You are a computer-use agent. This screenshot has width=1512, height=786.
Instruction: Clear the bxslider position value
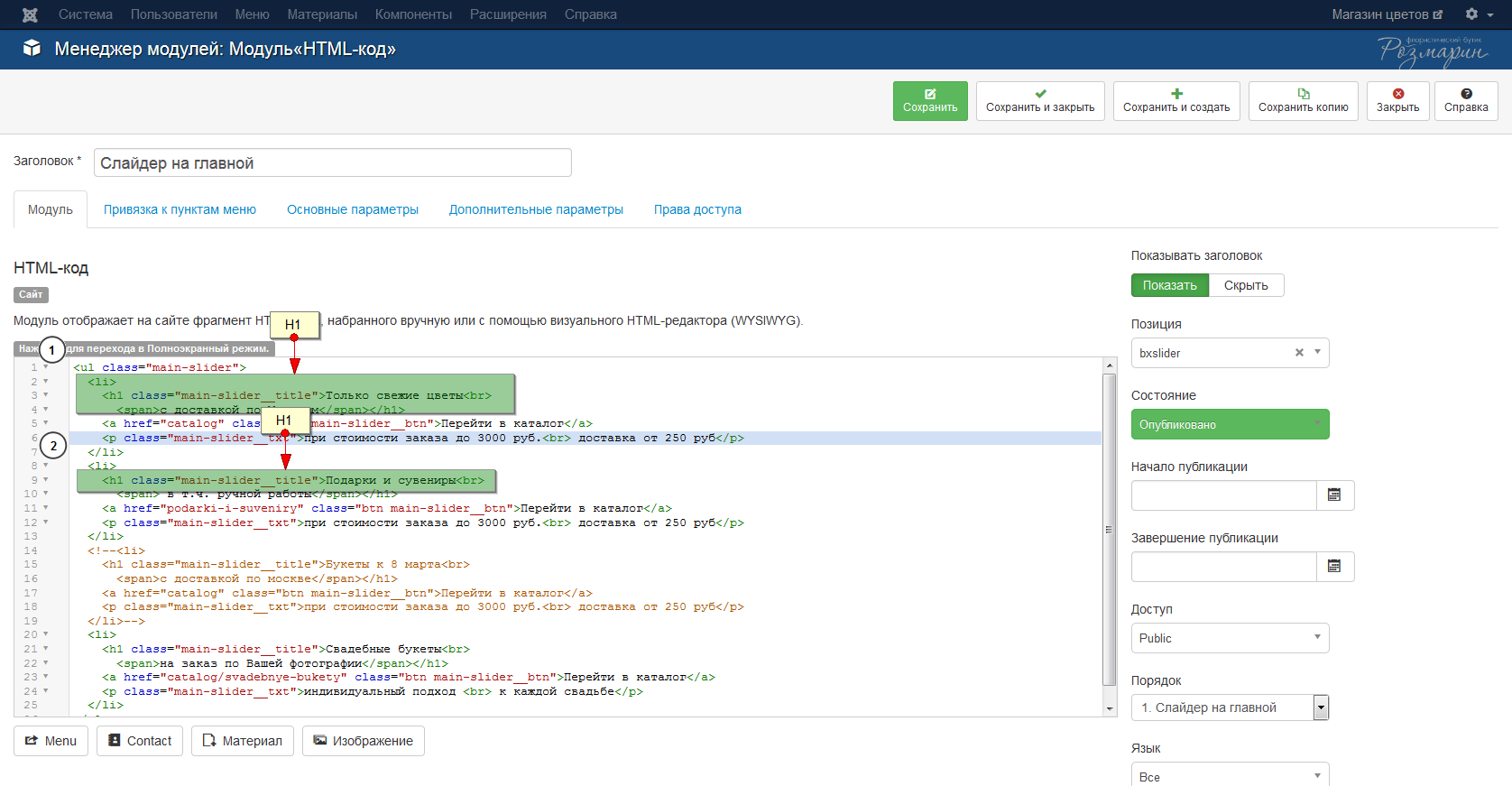tap(1299, 353)
